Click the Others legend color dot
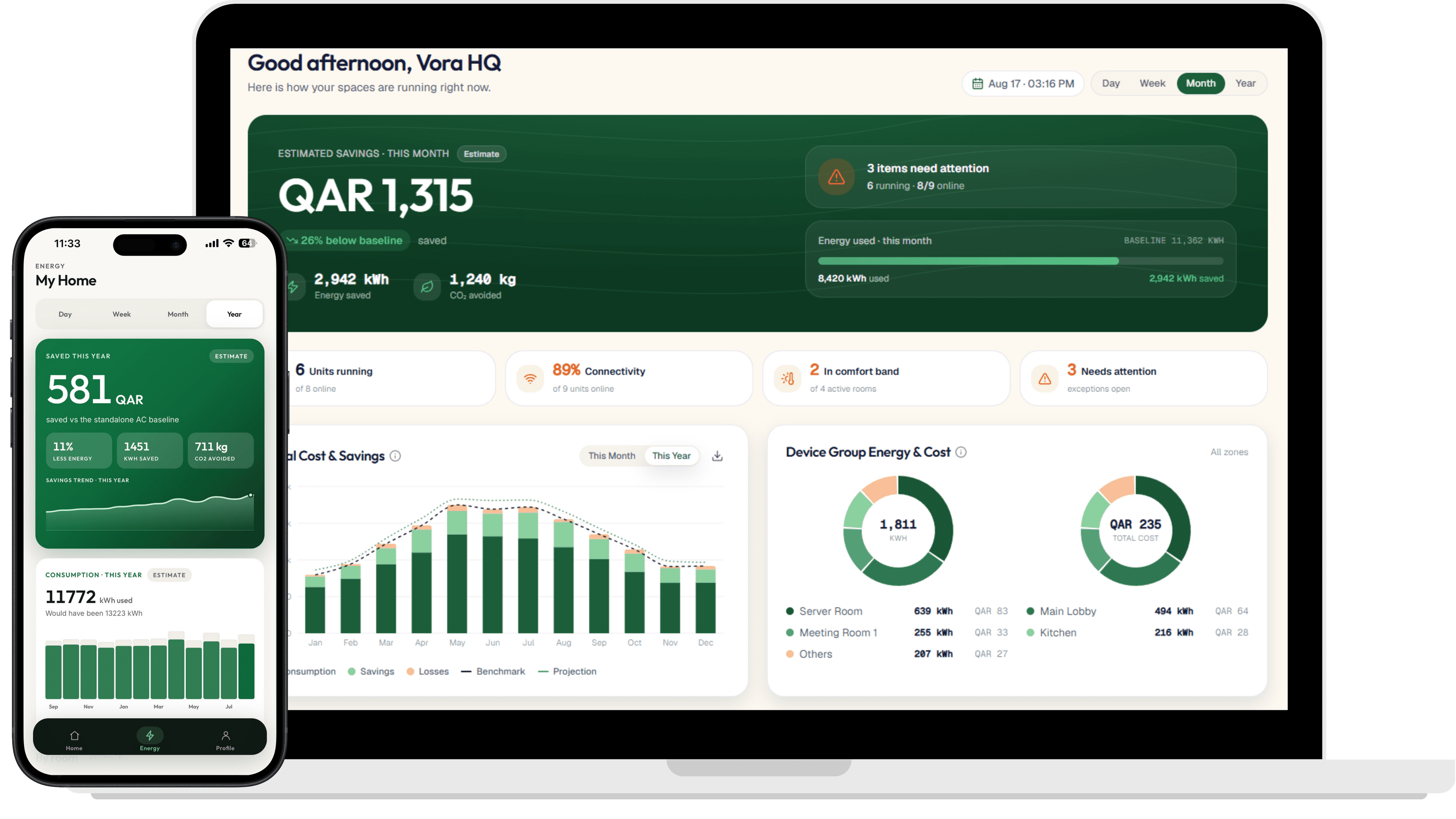The height and width of the screenshot is (819, 1456). tap(789, 654)
